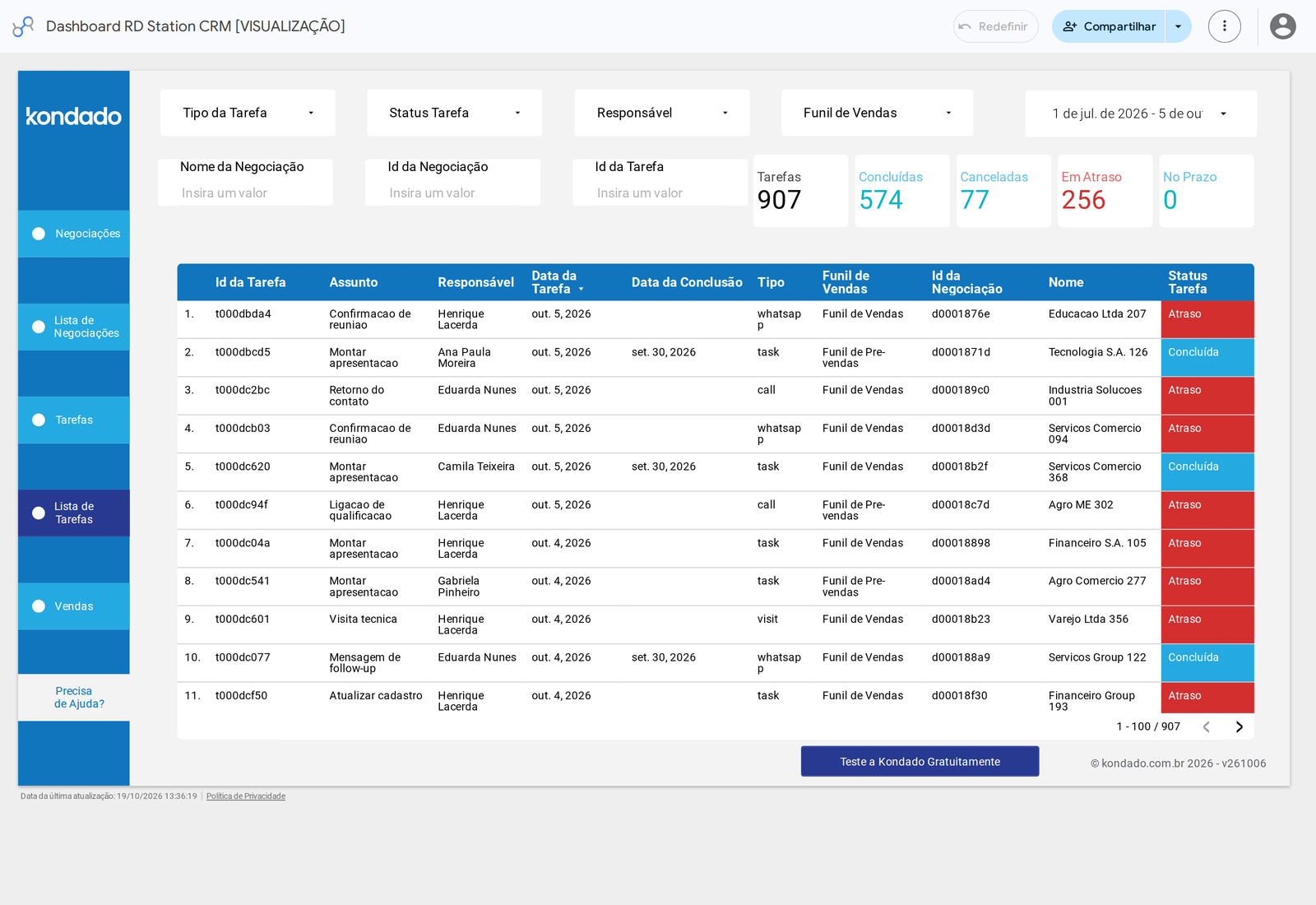Viewport: 1316px width, 905px height.
Task: Open the Responsável filter dropdown
Action: point(662,113)
